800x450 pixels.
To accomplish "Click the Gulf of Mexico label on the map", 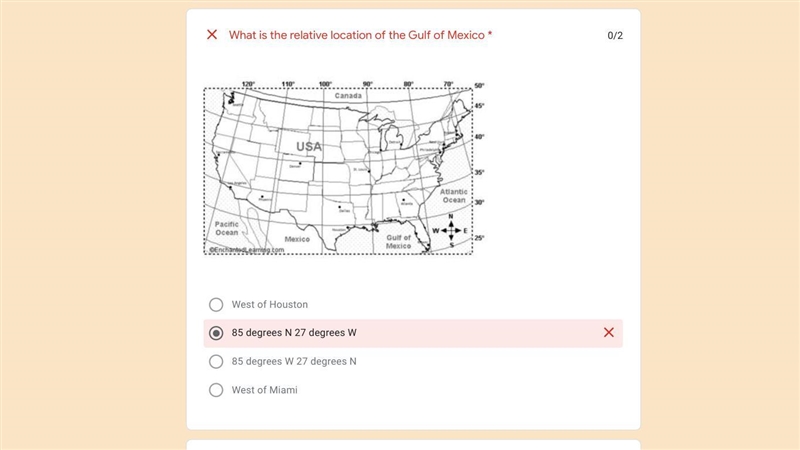I will 398,242.
